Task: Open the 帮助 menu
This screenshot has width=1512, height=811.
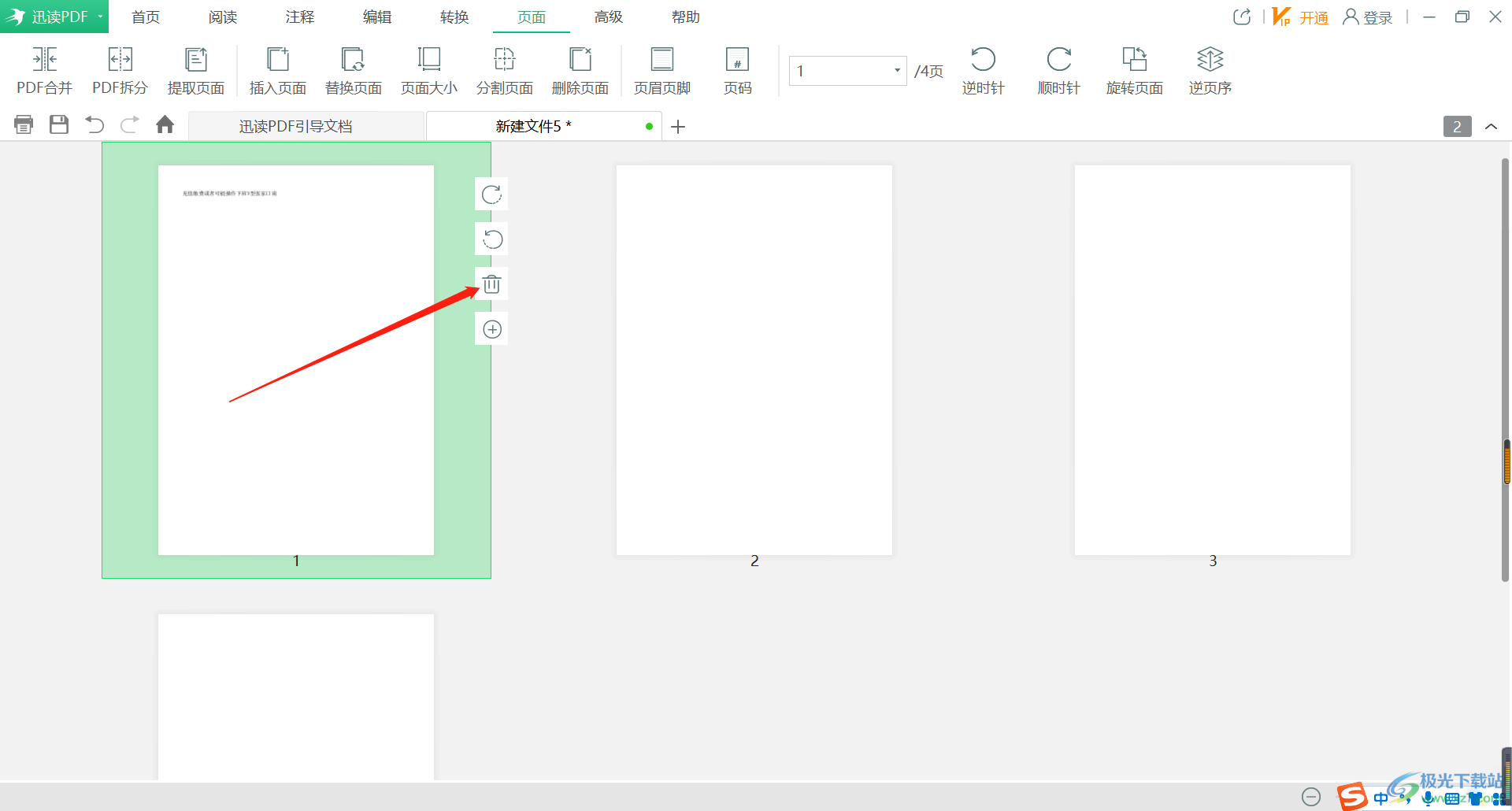Action: pos(686,17)
